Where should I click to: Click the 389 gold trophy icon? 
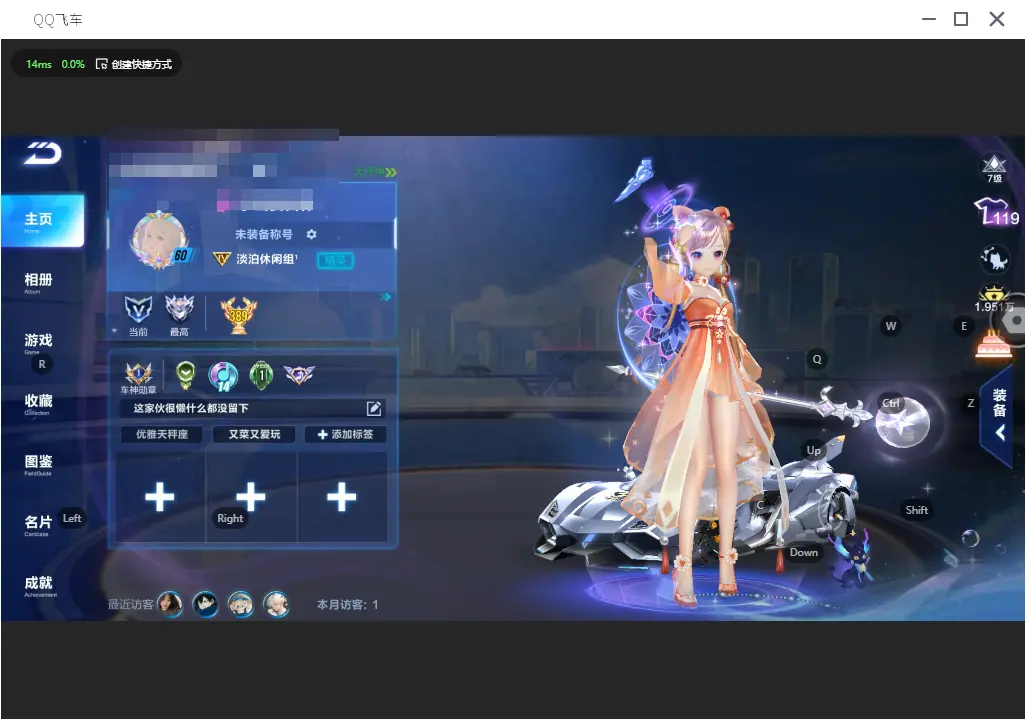coord(239,314)
